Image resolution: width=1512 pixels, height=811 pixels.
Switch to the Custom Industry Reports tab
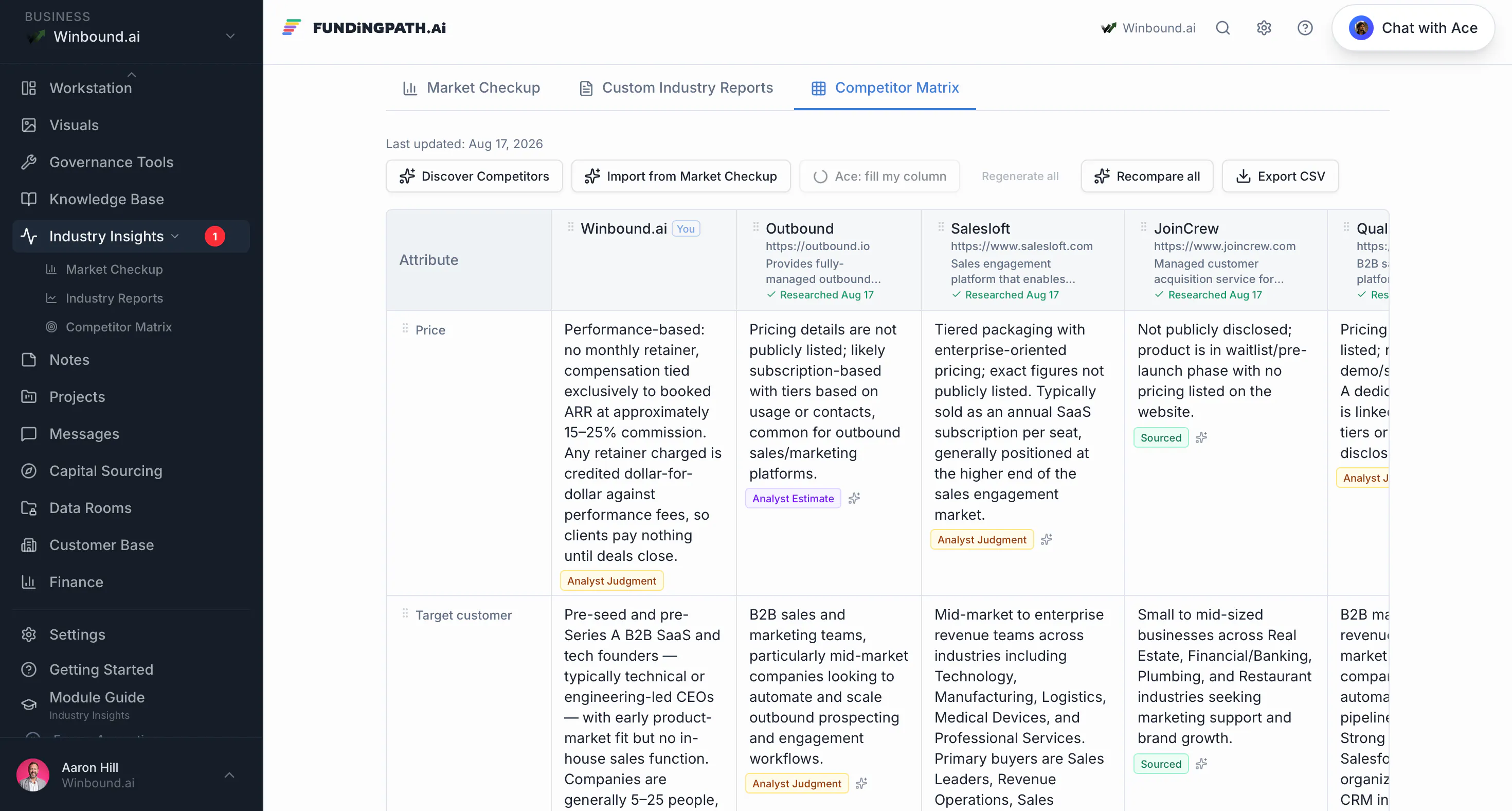click(x=676, y=87)
